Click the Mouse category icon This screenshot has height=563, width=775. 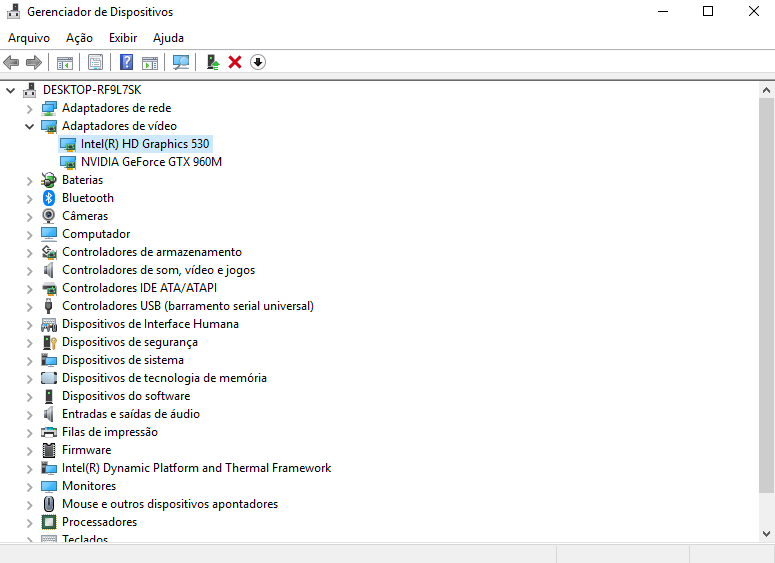48,504
